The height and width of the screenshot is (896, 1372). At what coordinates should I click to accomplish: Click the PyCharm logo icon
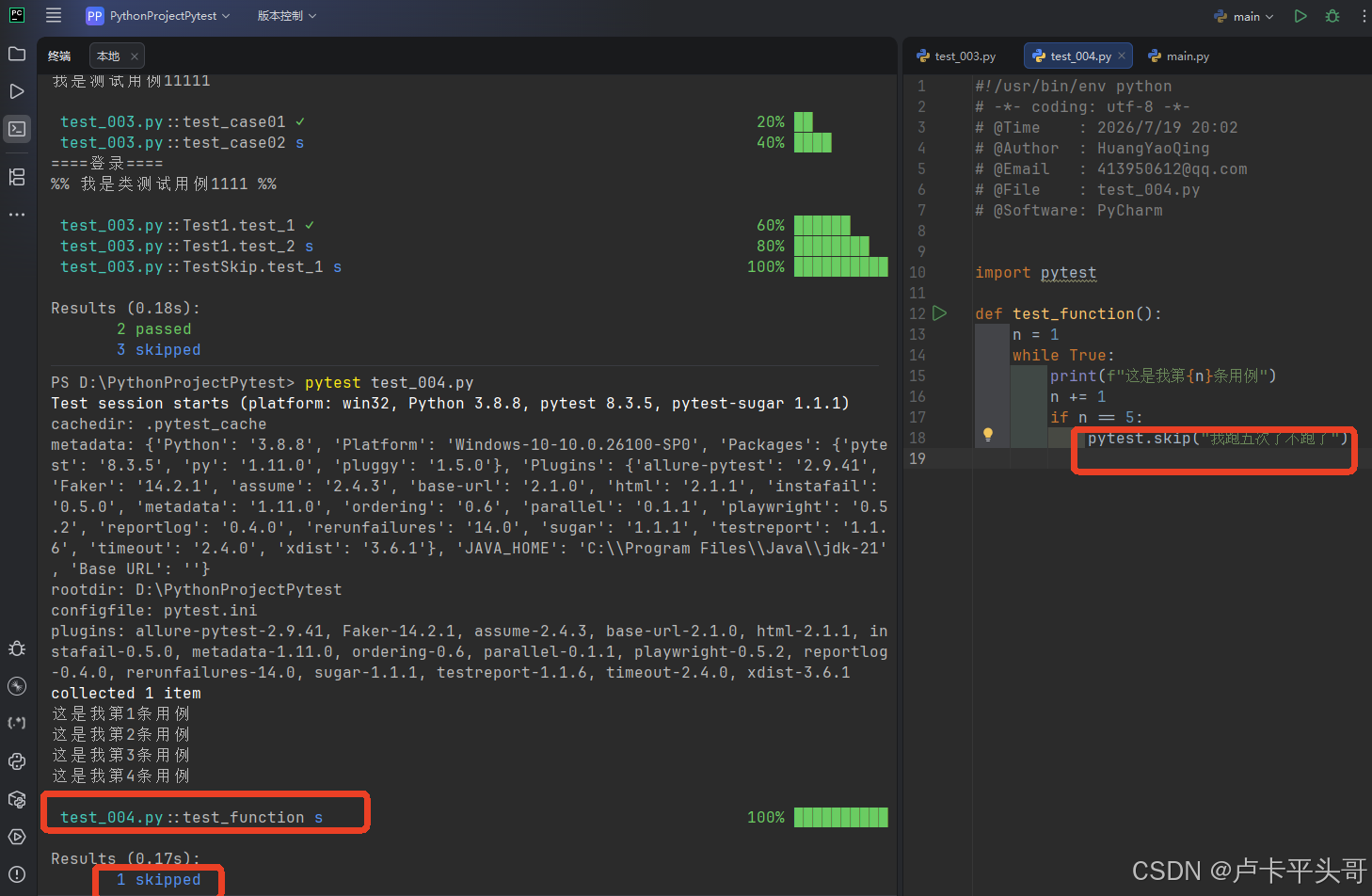pos(17,15)
